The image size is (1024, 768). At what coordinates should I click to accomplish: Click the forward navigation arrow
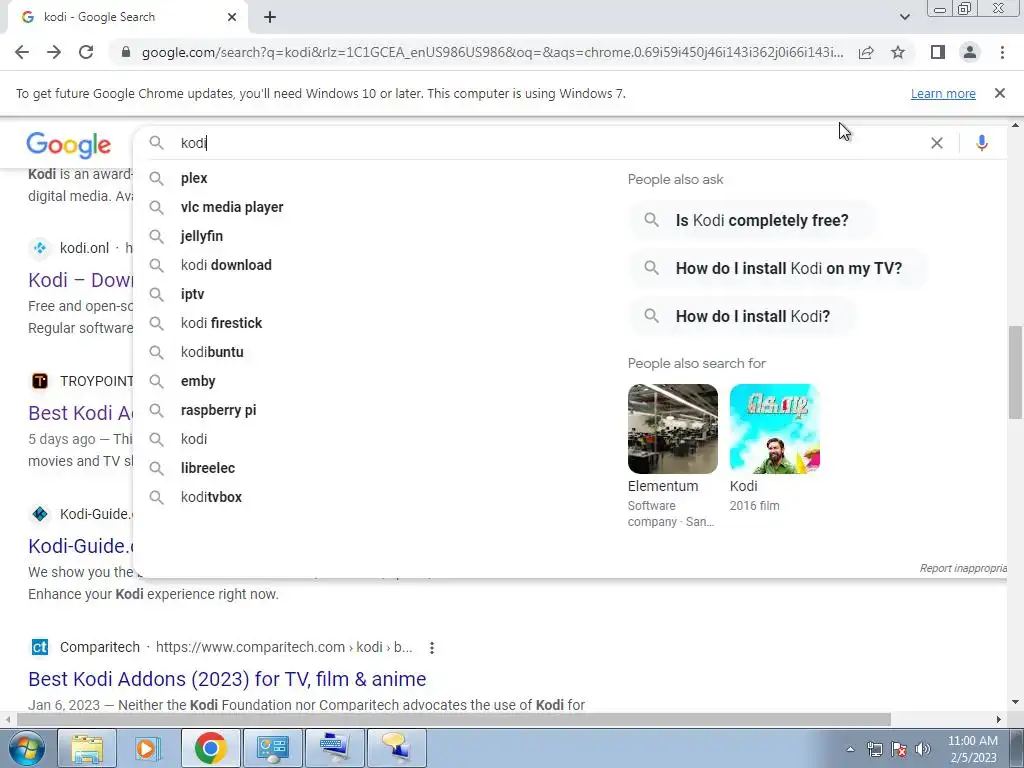click(54, 52)
